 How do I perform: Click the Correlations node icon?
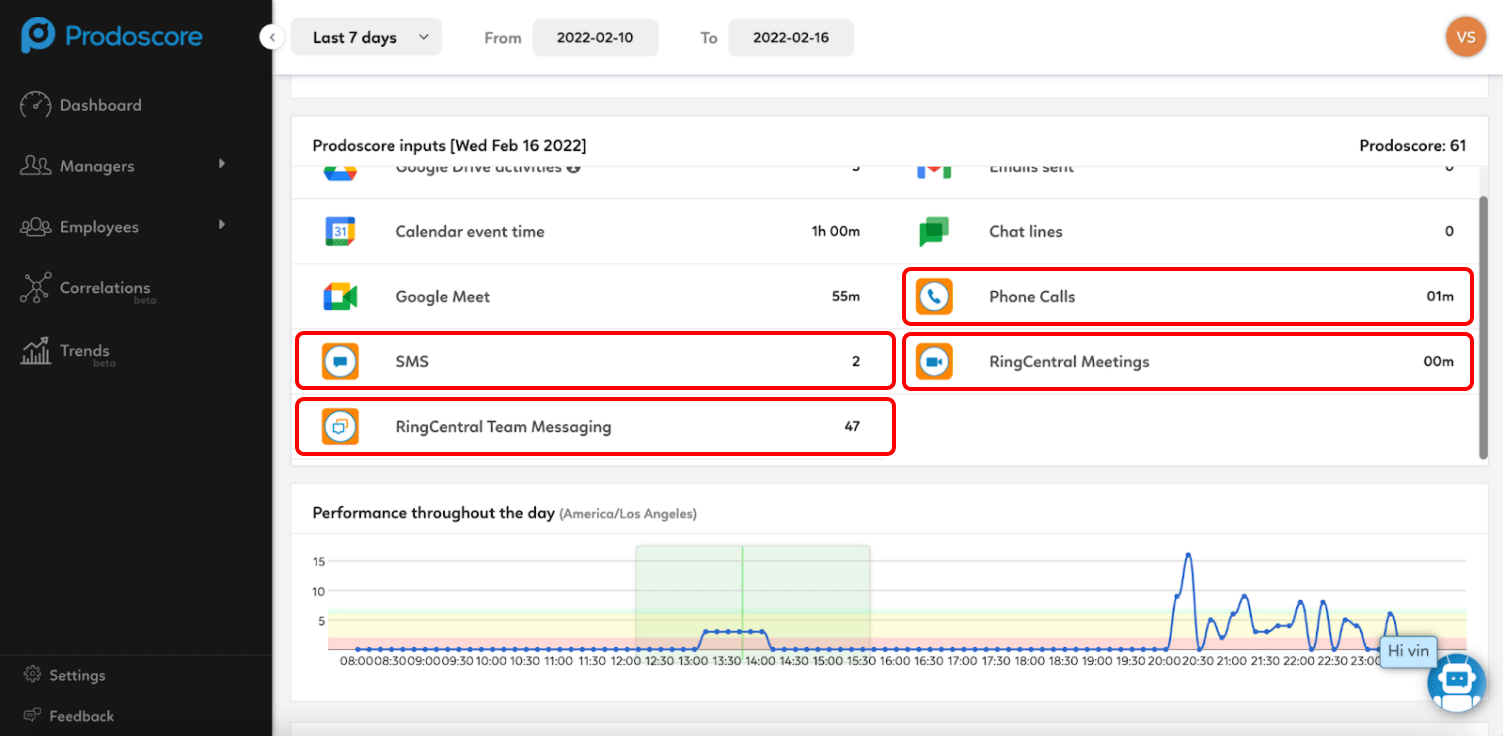click(35, 289)
